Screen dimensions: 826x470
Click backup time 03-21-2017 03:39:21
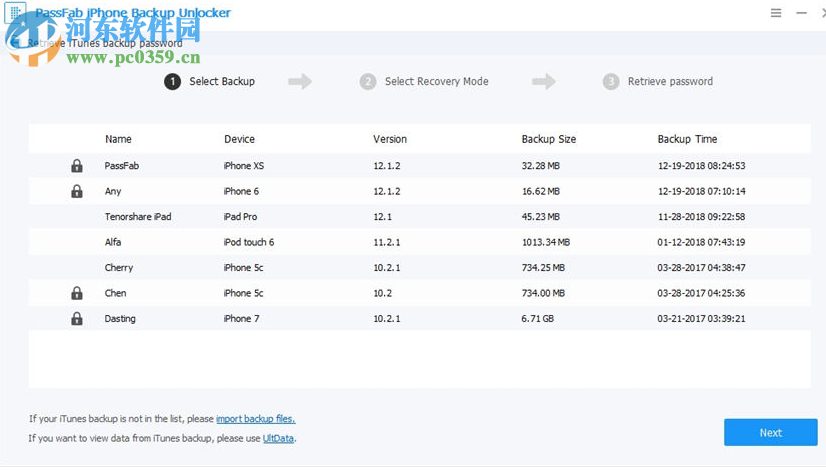coord(701,319)
